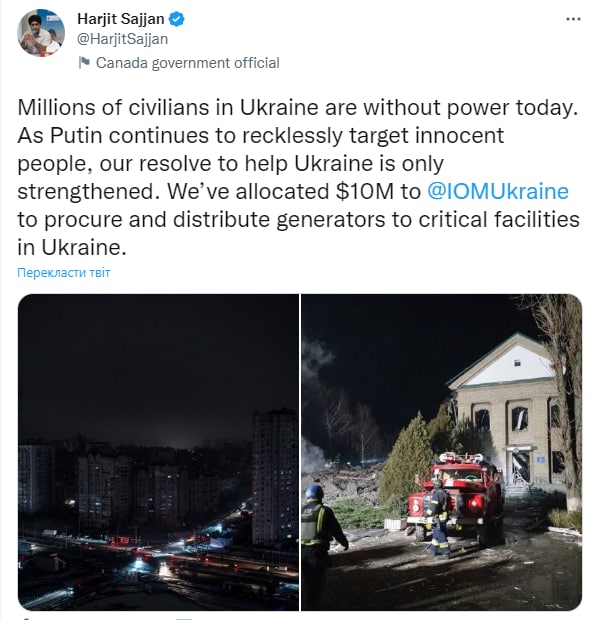Open the three-dot more options menu
Screen dimensions: 599x620
point(573,19)
